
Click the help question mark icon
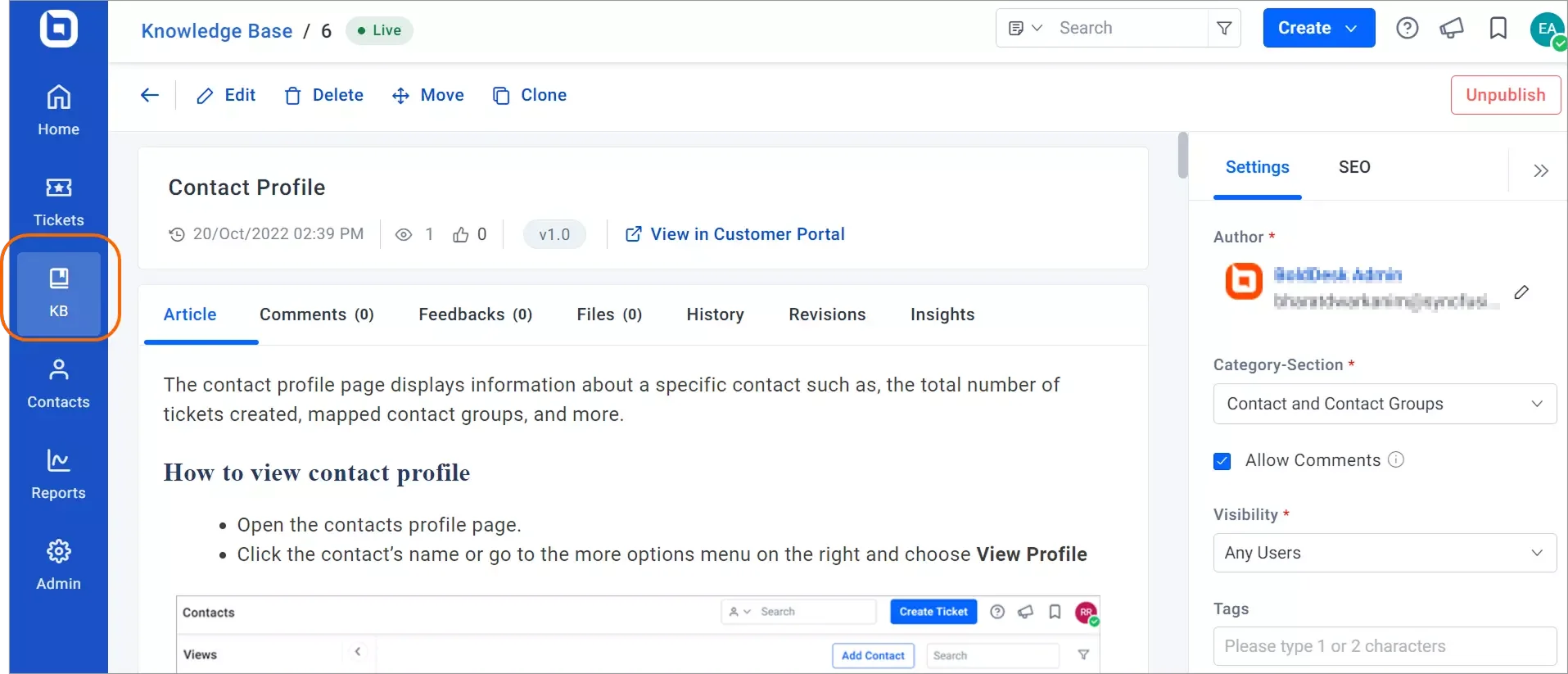coord(1407,29)
